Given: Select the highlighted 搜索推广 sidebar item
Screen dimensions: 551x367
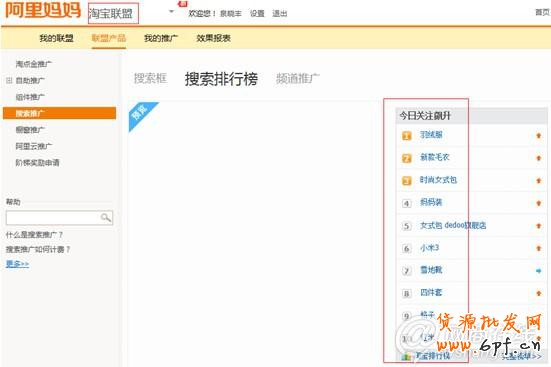Looking at the screenshot, I should 59,113.
